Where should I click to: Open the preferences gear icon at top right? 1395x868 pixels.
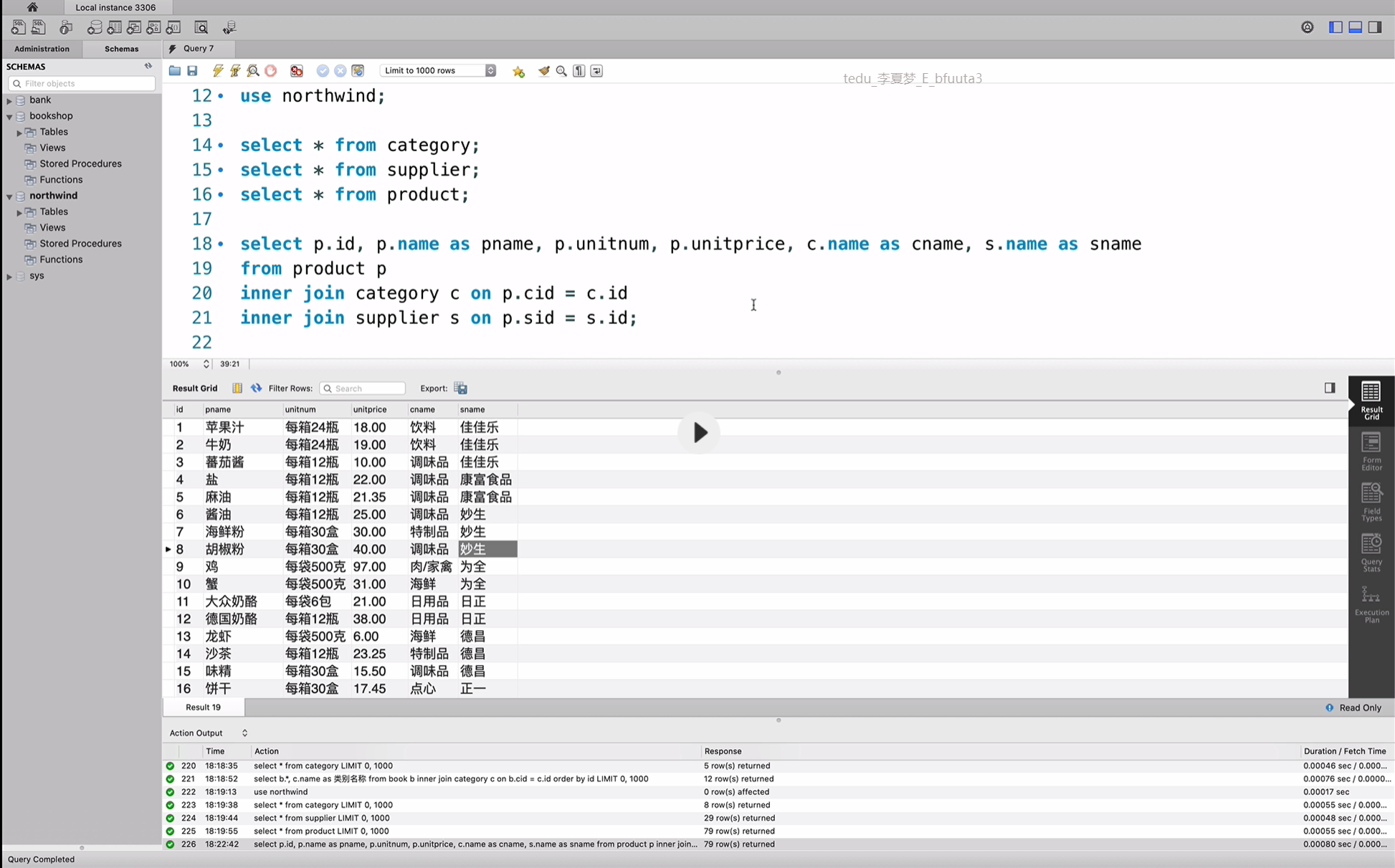tap(1308, 27)
